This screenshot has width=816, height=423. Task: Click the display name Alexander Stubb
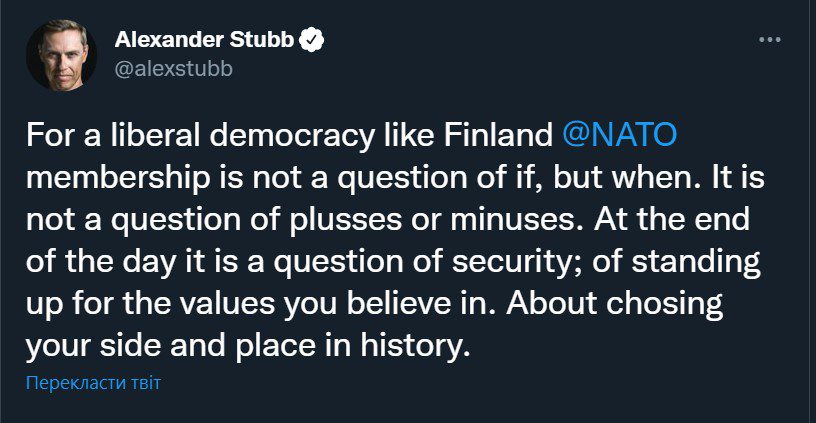point(205,40)
